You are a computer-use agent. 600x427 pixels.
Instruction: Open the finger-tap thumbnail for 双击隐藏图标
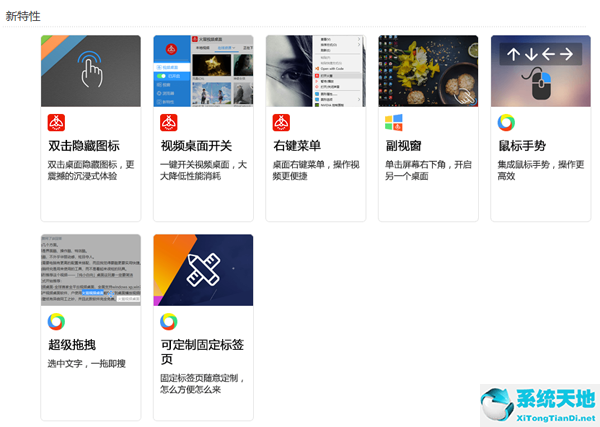point(90,71)
